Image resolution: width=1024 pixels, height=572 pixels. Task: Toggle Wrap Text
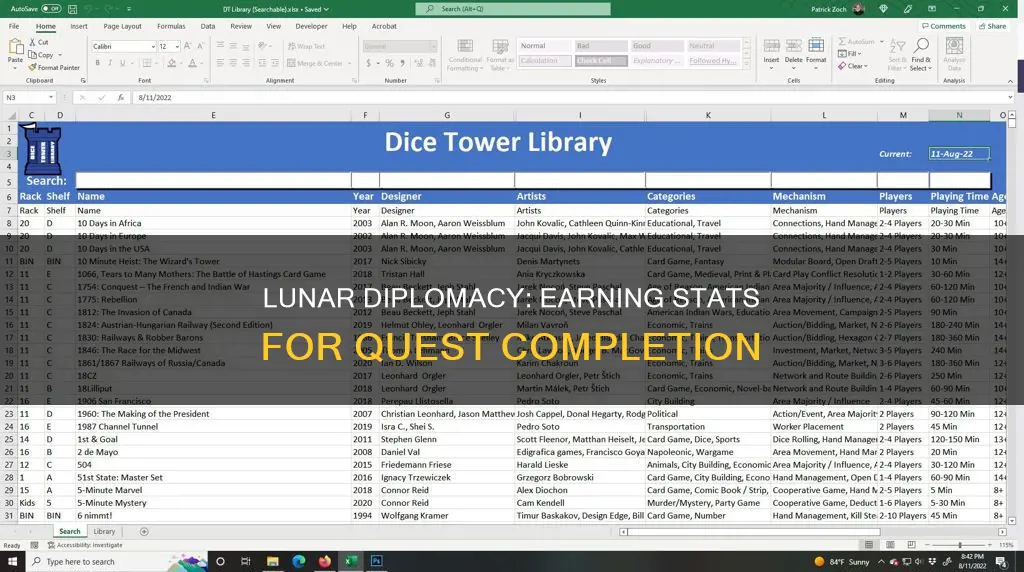pos(306,46)
